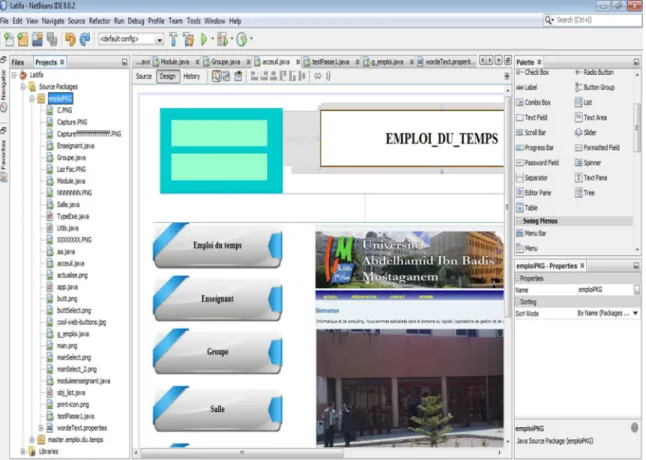Open the Favorites side panel button

(4, 160)
